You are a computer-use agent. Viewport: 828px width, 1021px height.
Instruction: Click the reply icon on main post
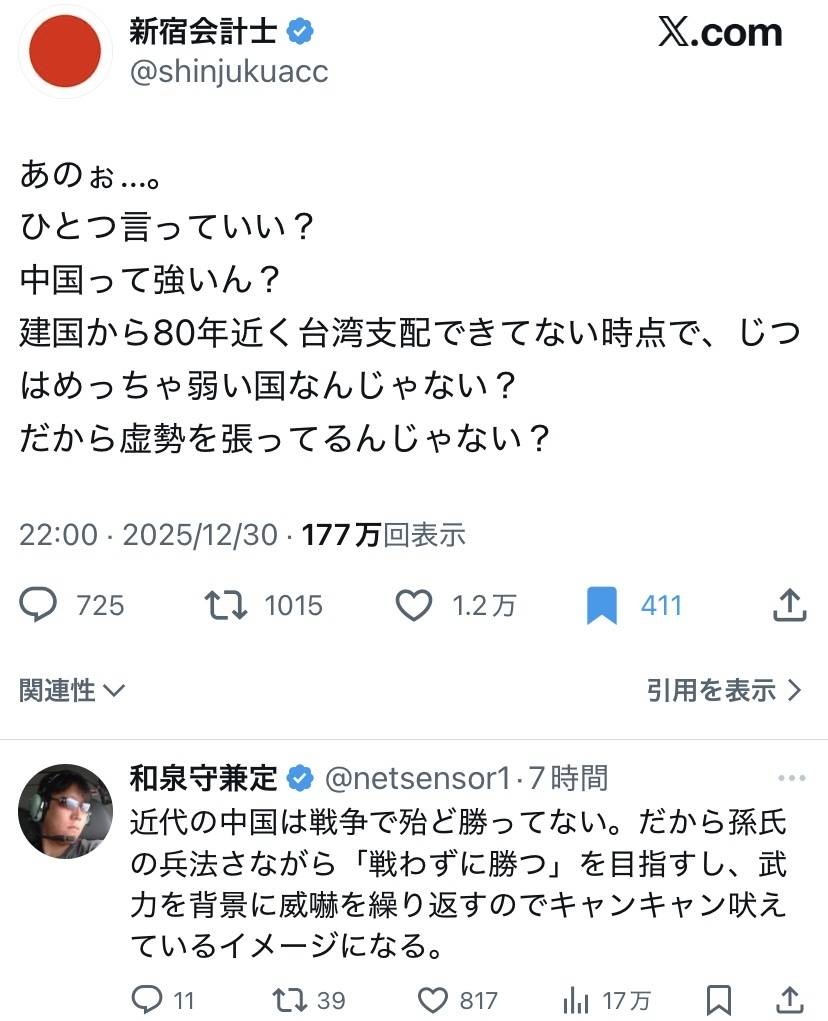point(40,605)
